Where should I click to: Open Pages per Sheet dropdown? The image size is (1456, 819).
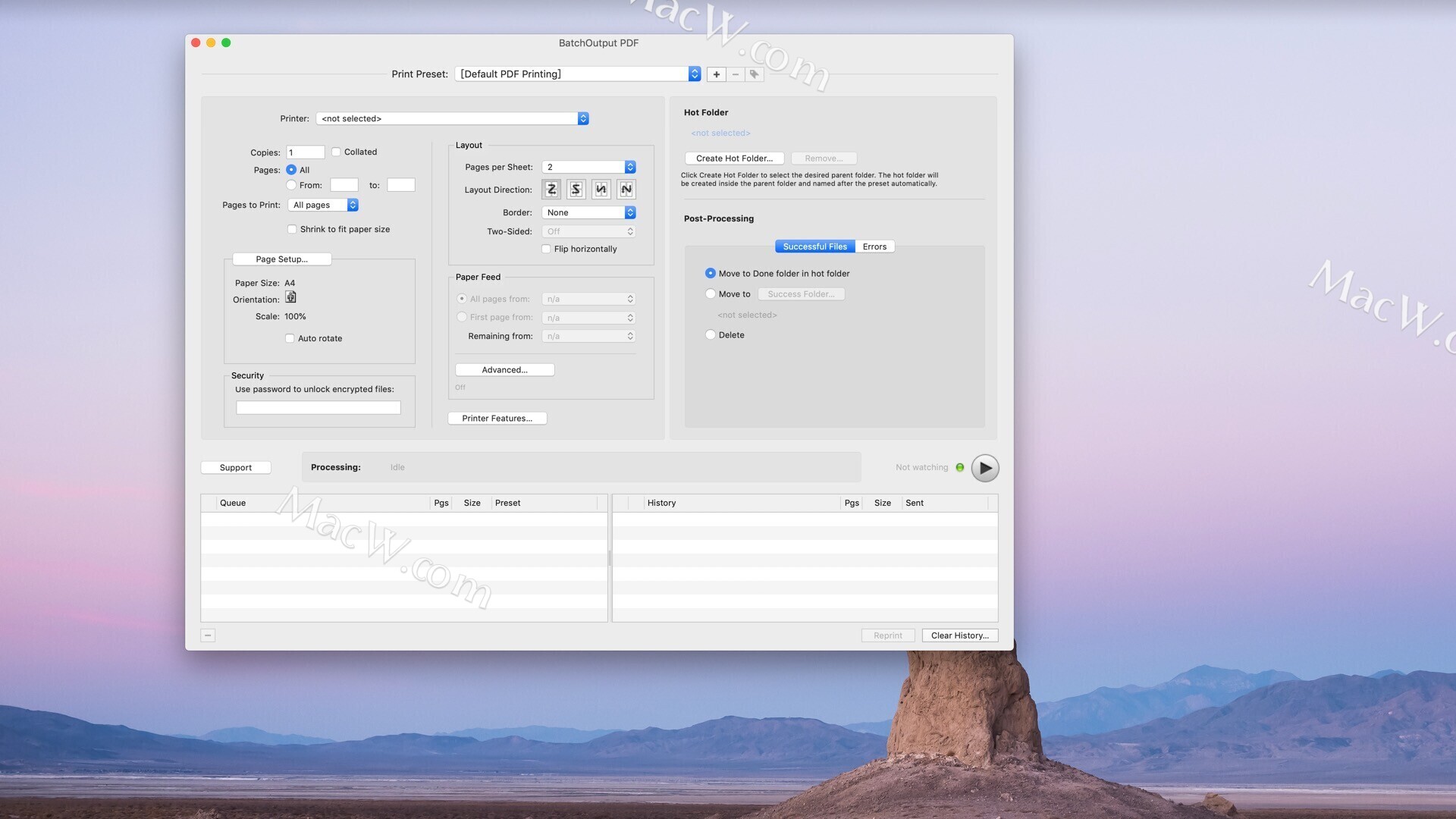point(588,167)
